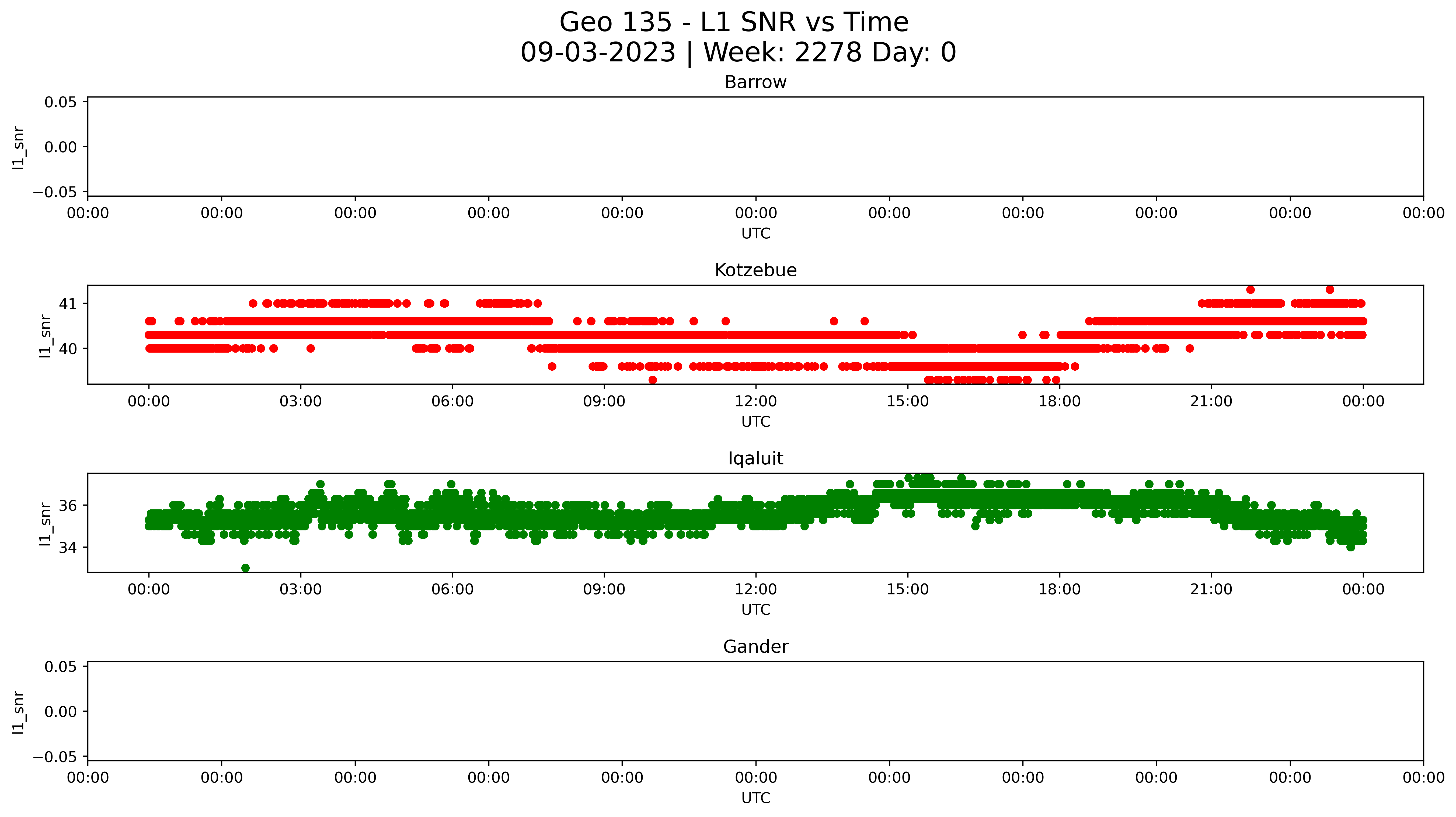Viewport: 1456px width, 817px height.
Task: Click the 21:00 tick label under the Iqaluit plot
Action: point(1211,590)
